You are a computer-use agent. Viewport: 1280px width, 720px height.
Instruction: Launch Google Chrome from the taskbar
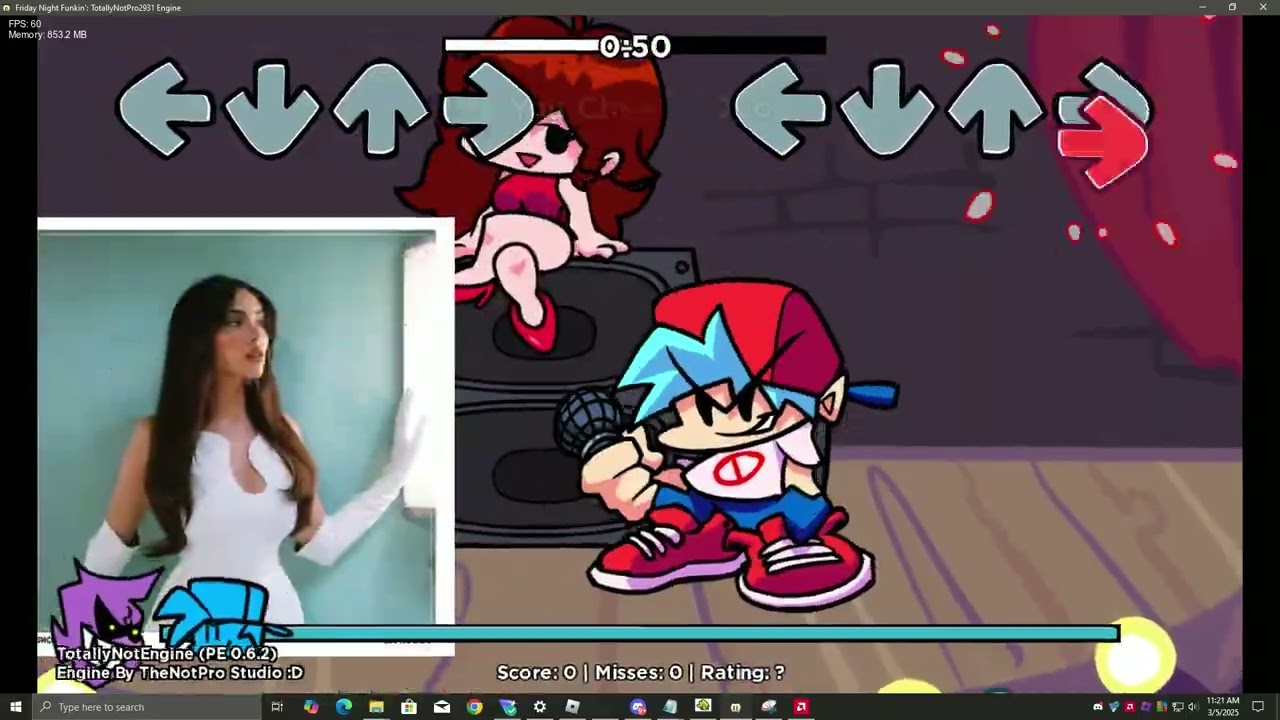474,707
